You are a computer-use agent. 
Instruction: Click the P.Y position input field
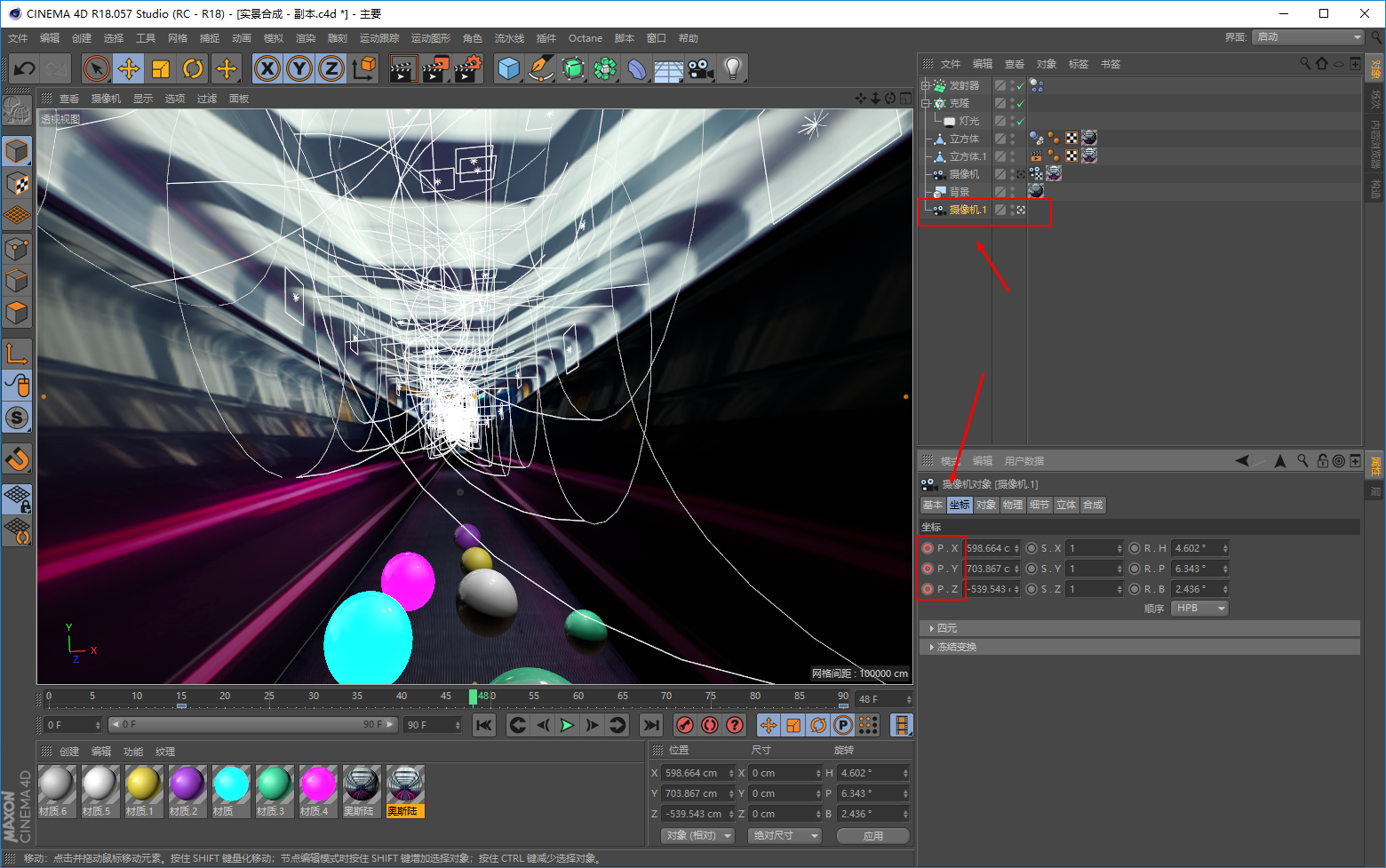point(988,569)
